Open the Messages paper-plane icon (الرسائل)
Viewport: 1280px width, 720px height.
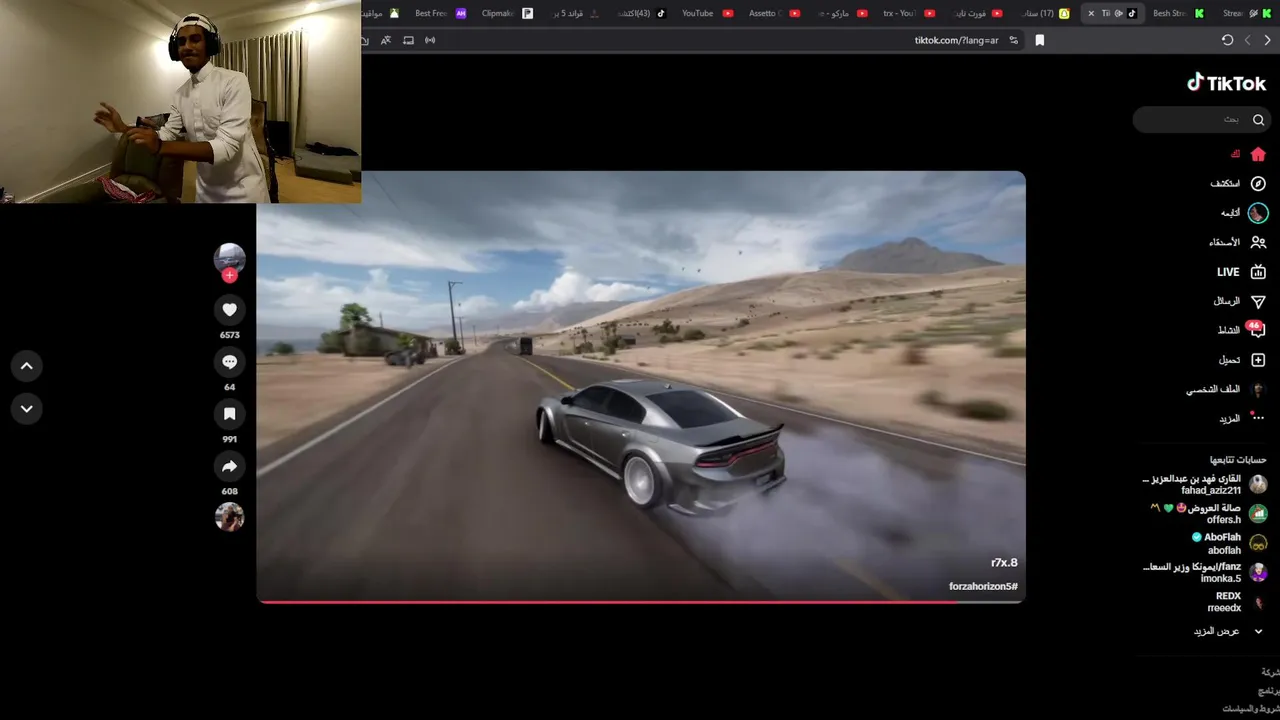tap(1258, 301)
